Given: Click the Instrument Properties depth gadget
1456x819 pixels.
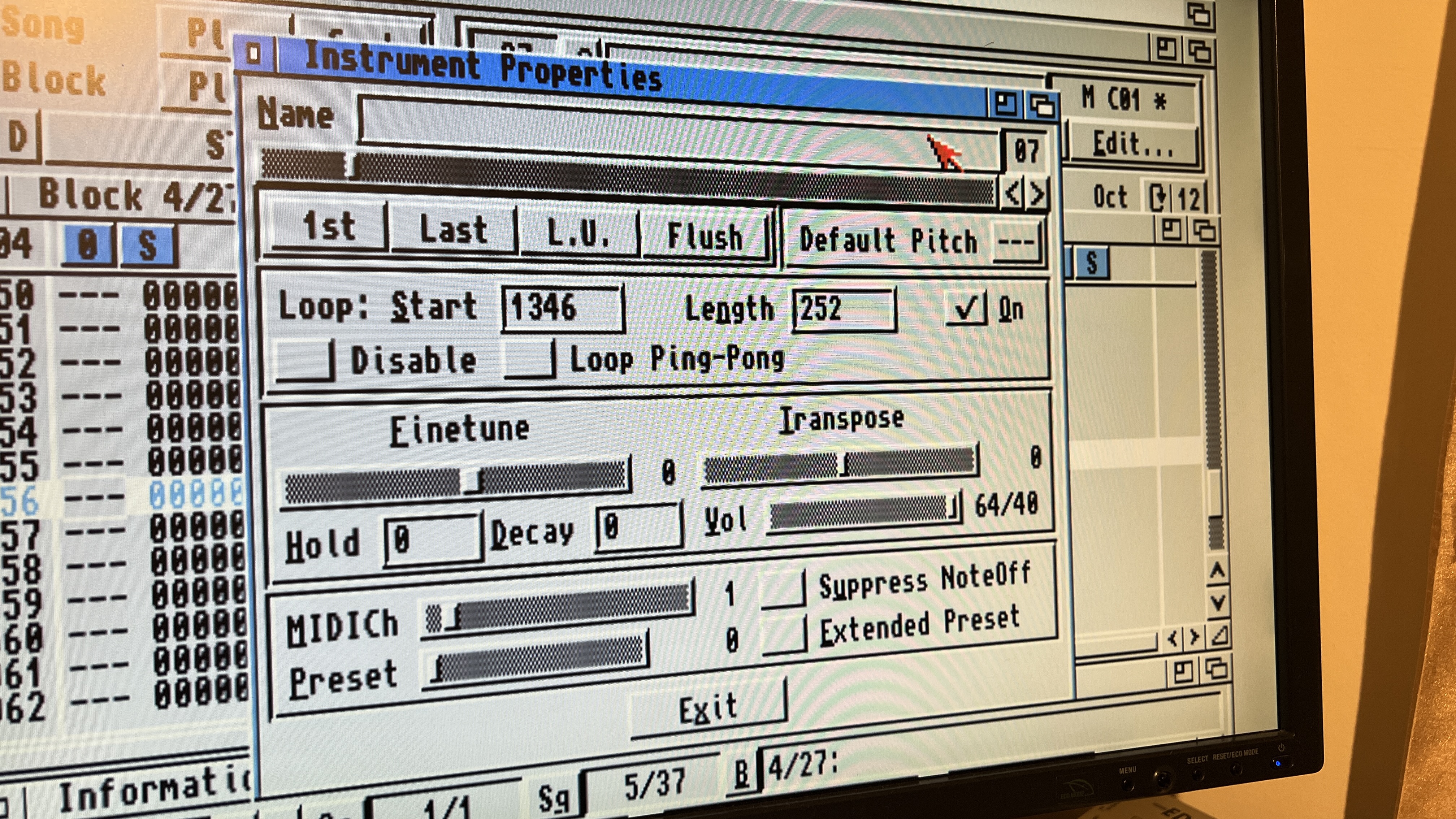Looking at the screenshot, I should click(x=1042, y=106).
